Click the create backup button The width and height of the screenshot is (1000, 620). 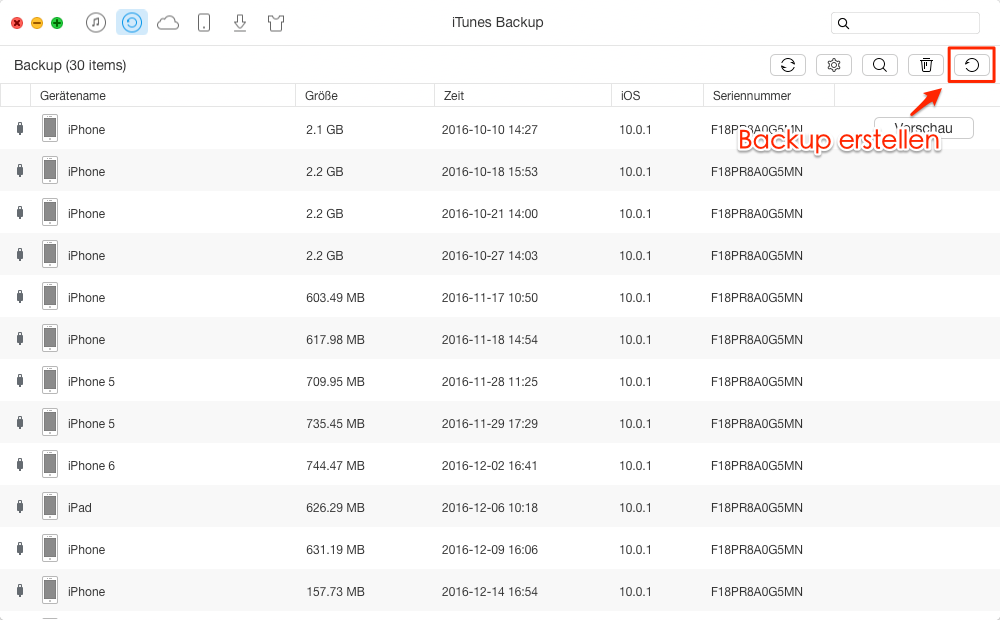971,65
